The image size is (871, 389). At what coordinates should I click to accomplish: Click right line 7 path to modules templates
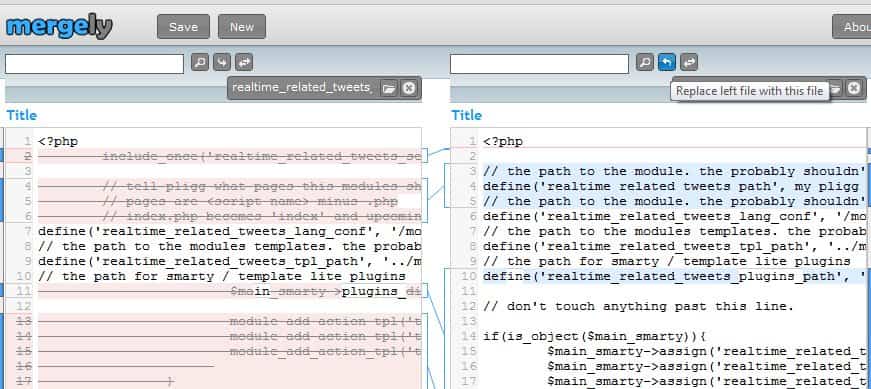(x=674, y=232)
